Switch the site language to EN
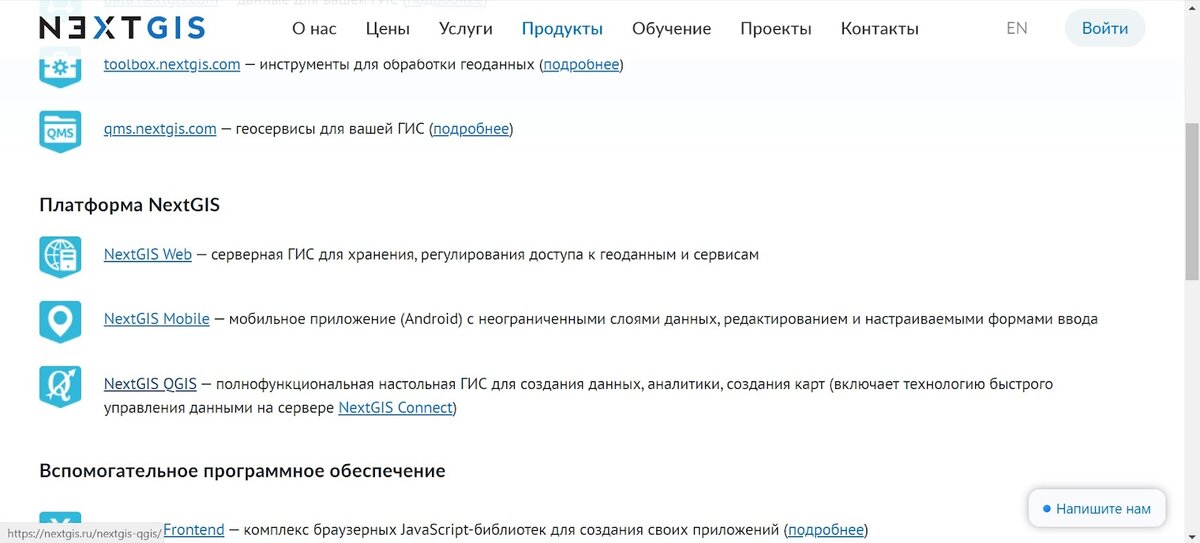1200x543 pixels. point(1017,28)
